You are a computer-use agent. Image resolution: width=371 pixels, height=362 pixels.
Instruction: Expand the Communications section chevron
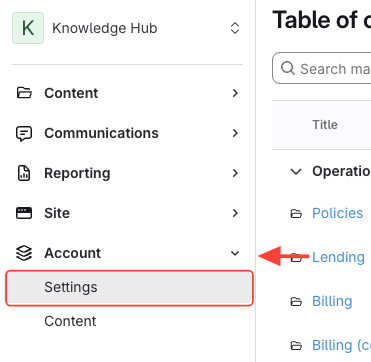(235, 133)
